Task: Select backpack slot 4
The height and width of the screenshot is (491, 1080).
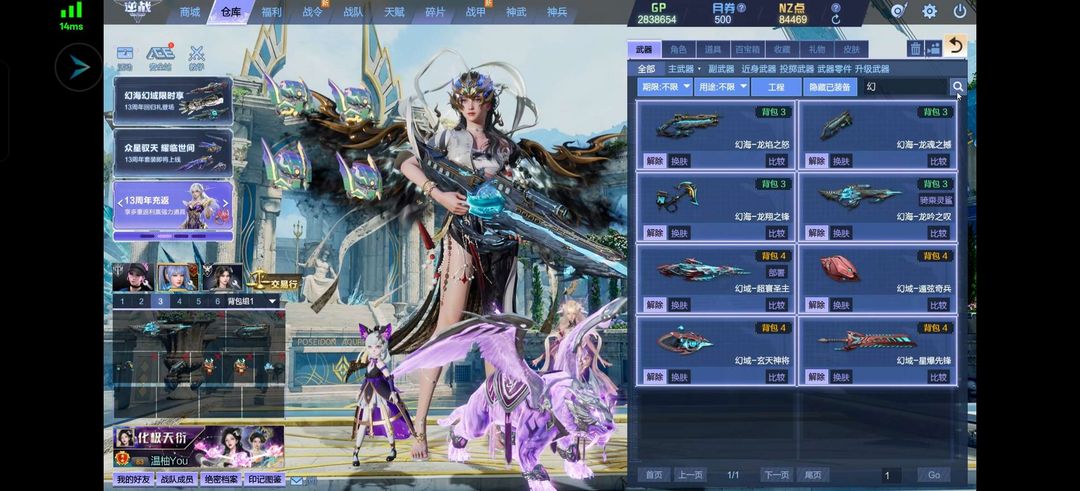Action: (179, 301)
